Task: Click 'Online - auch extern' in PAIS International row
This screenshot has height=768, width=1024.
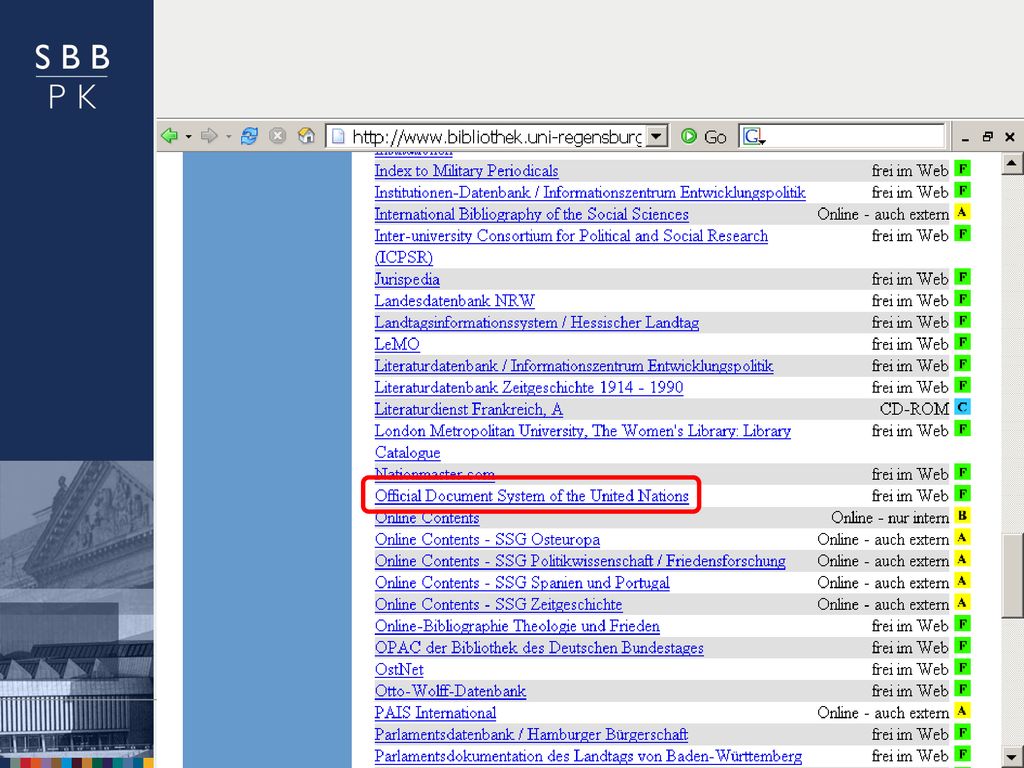Action: pos(883,712)
